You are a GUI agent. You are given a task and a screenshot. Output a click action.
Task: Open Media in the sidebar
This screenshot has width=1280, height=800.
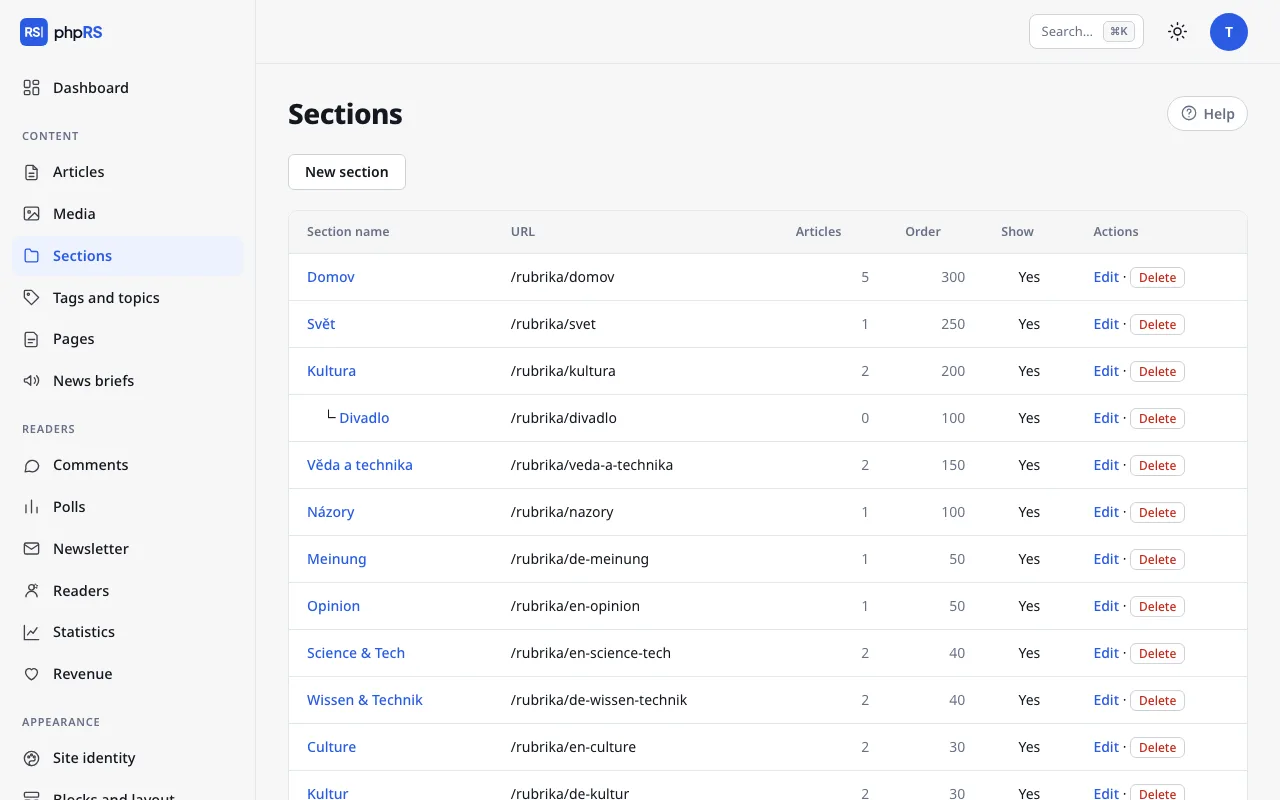tap(128, 214)
